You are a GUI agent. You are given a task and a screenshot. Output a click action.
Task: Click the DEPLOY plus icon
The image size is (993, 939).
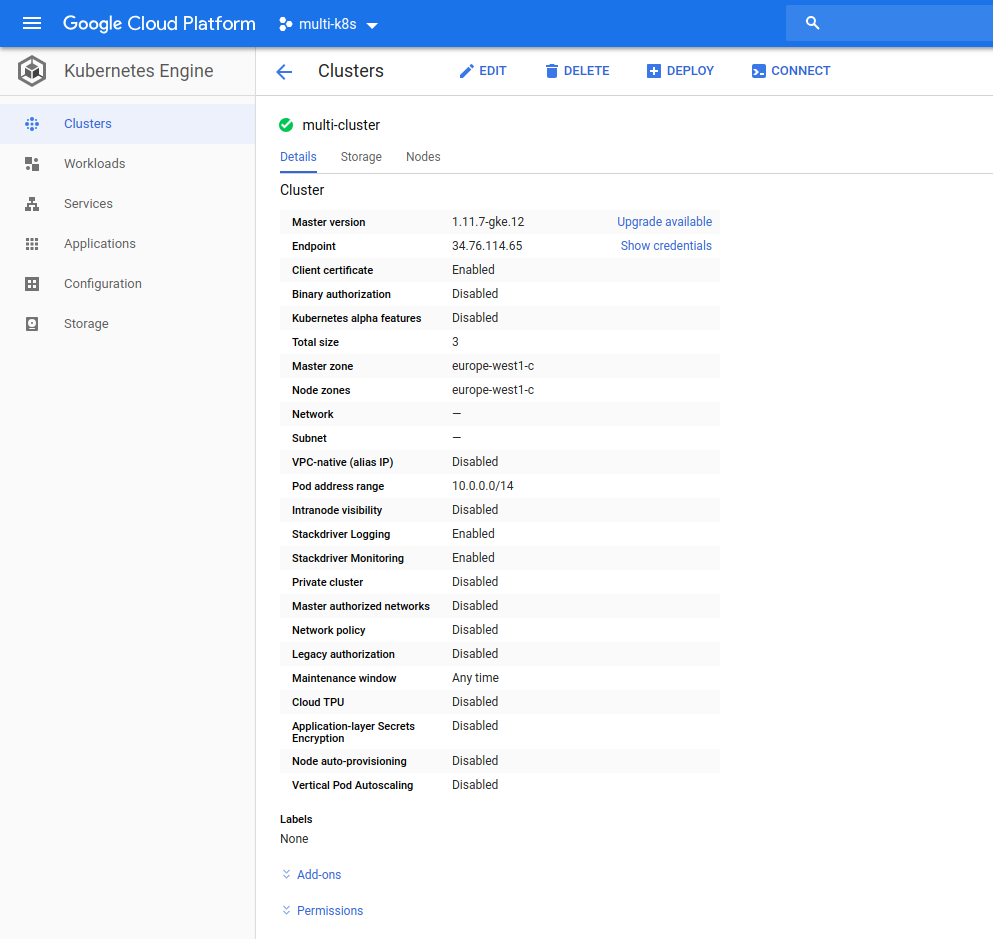(x=654, y=71)
